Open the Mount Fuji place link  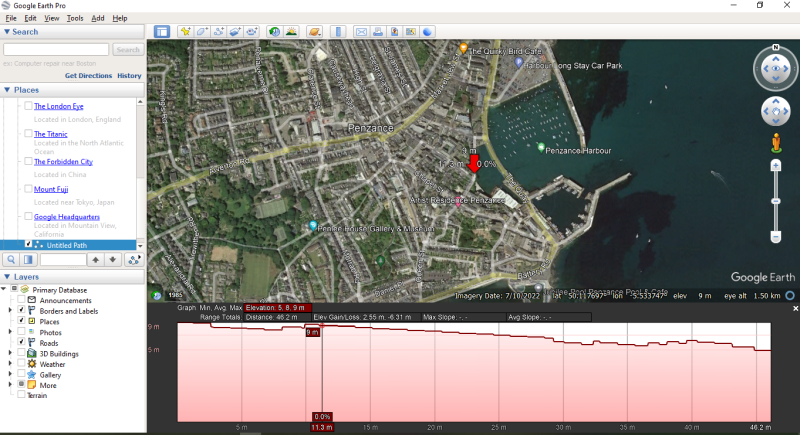[51, 189]
